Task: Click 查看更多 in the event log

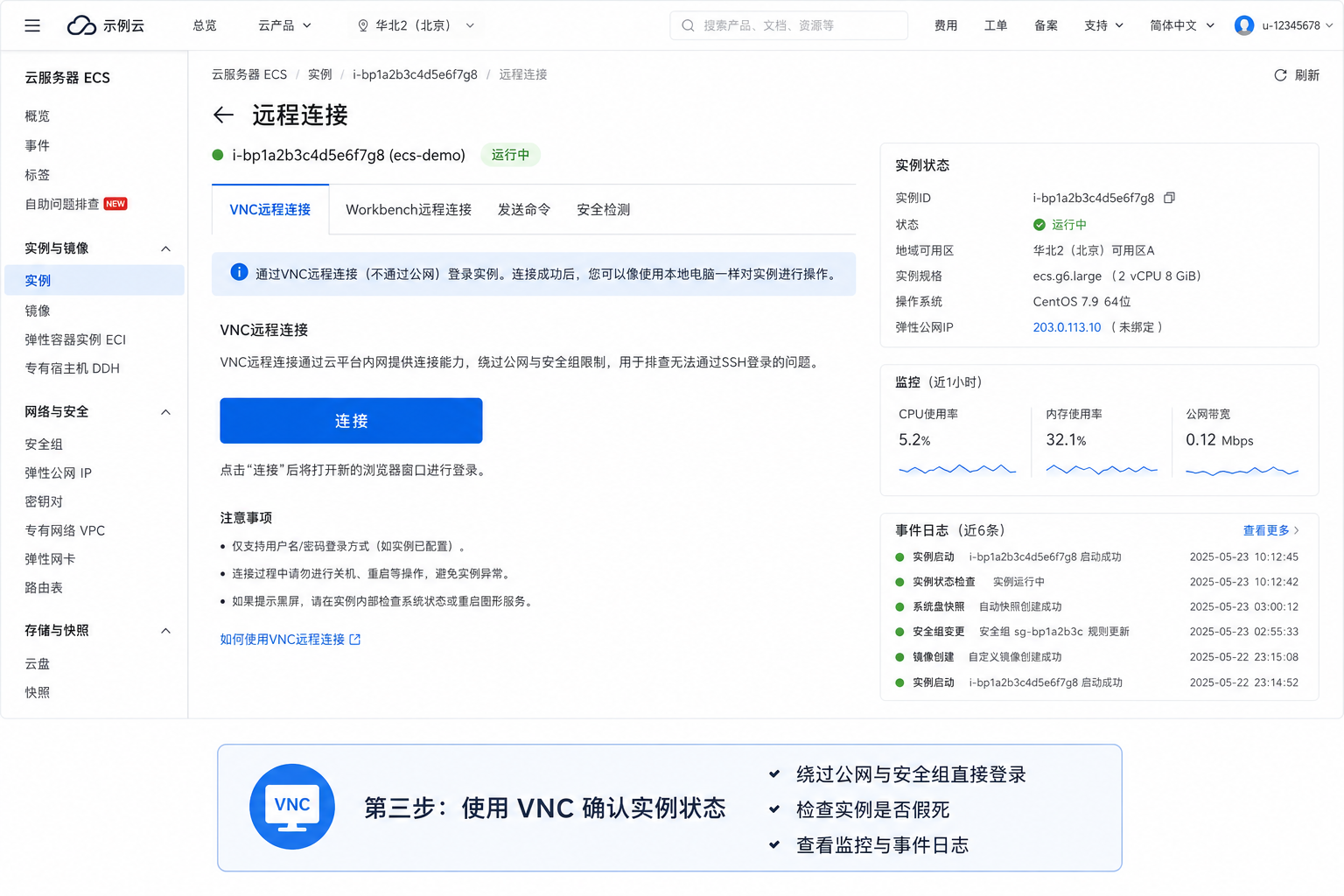Action: pos(1271,530)
